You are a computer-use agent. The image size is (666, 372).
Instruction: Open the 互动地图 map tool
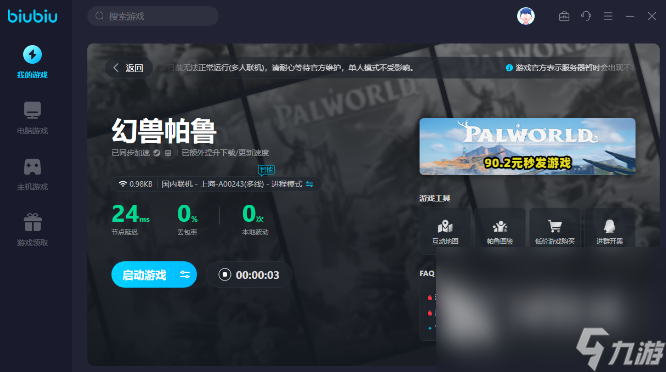click(x=445, y=230)
